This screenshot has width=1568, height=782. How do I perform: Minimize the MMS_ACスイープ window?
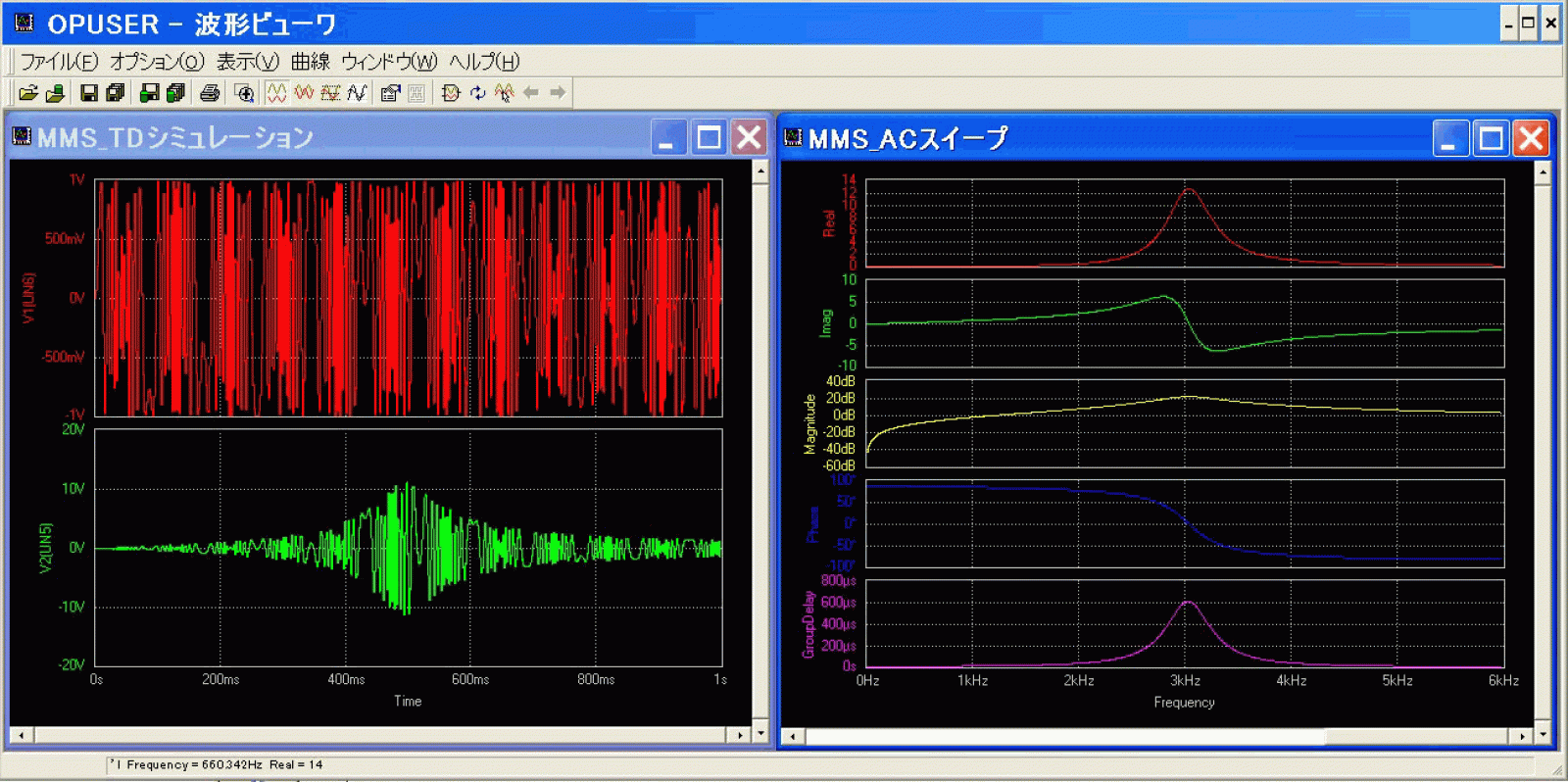[x=1449, y=139]
